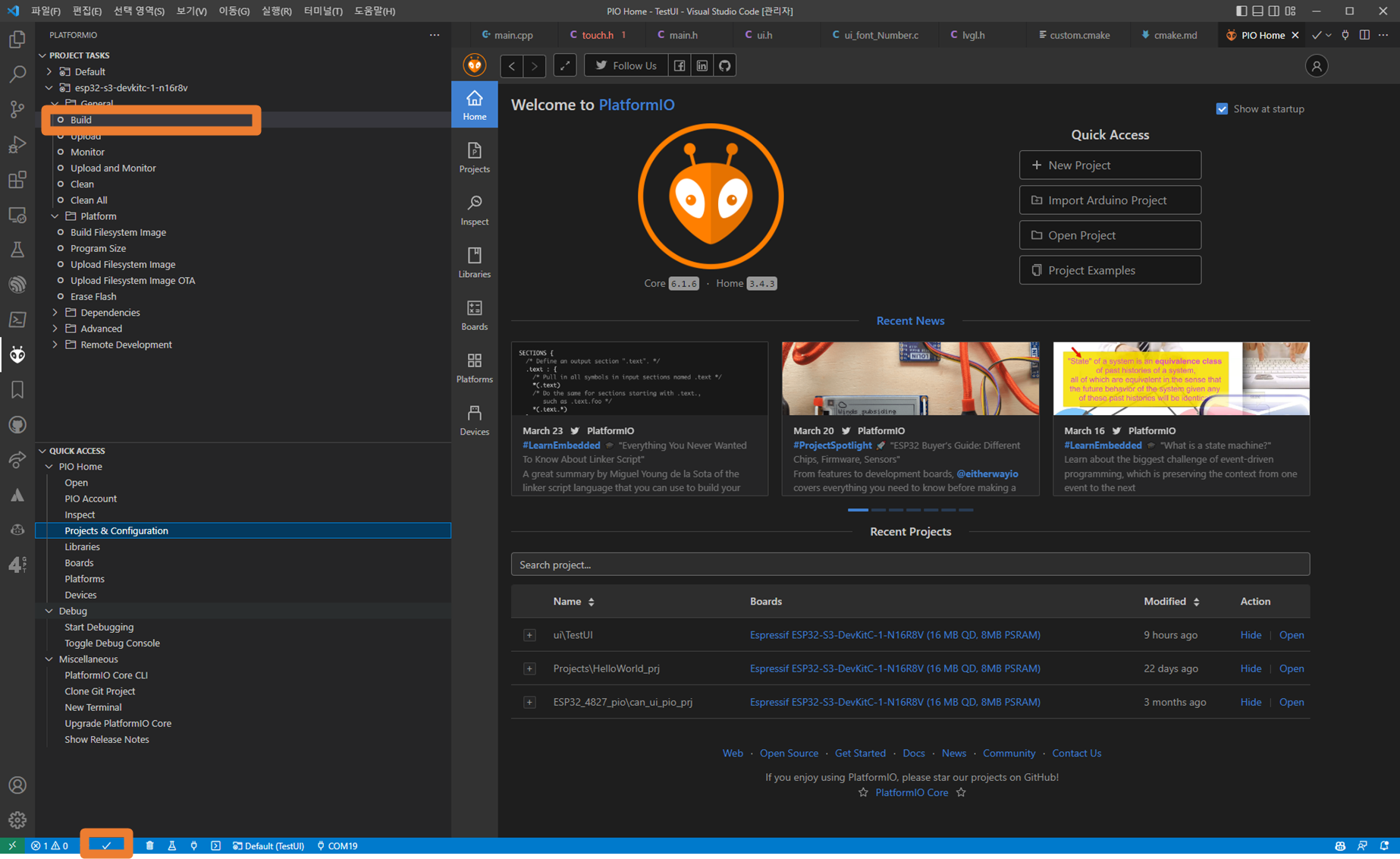Click the plug icon in editor title actions

[x=1345, y=35]
